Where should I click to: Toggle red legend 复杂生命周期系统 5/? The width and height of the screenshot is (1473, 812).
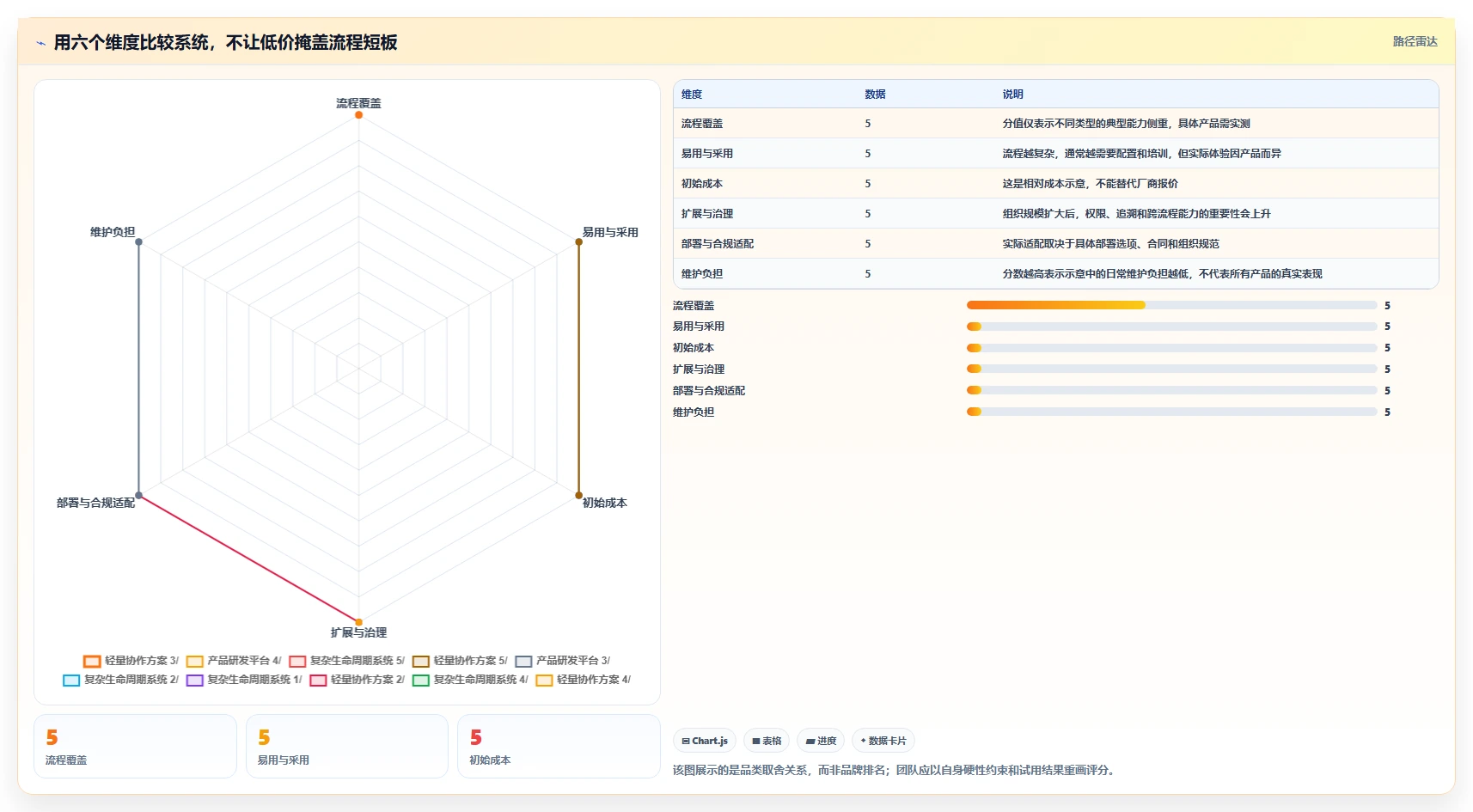click(x=346, y=661)
